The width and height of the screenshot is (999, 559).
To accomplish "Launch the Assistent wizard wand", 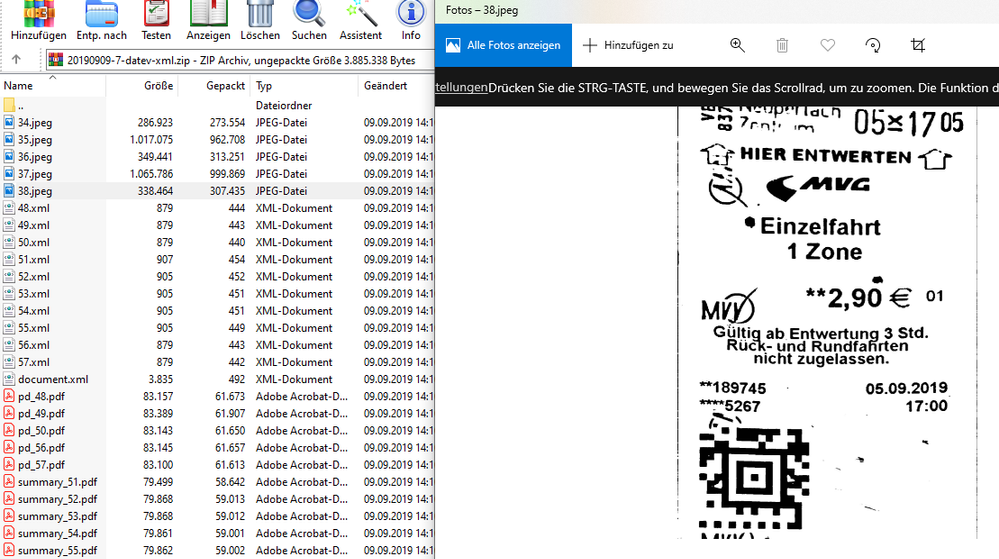I will [x=360, y=19].
